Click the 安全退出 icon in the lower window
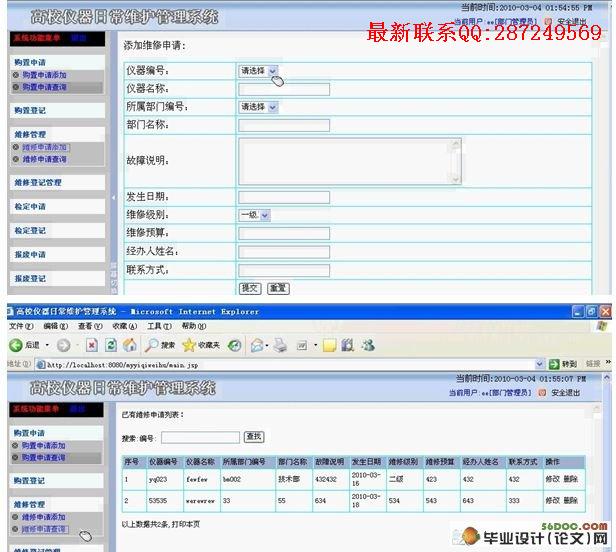616x552 pixels. (543, 392)
